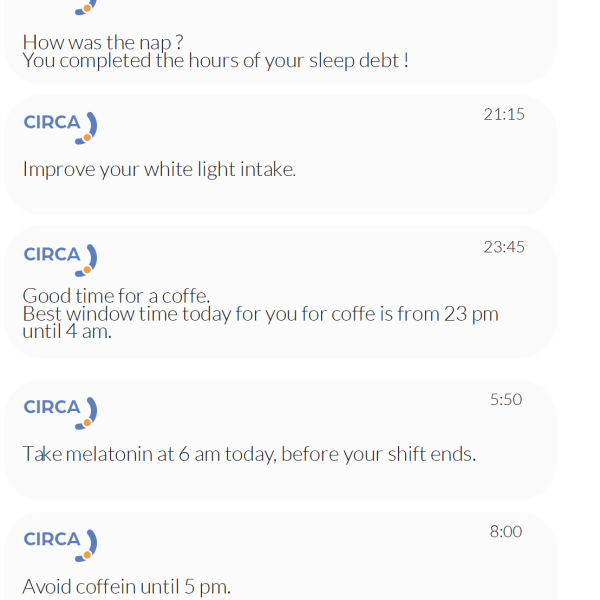Select the 21:15 timestamp

tap(503, 114)
